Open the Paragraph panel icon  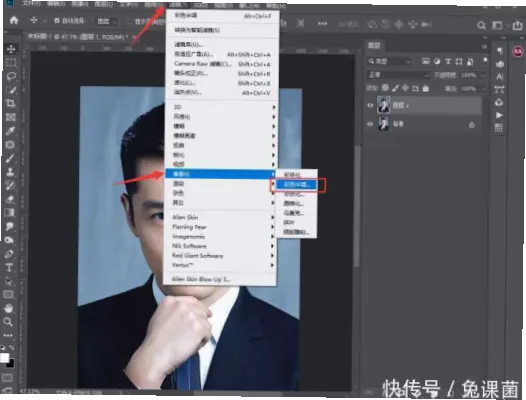[500, 51]
